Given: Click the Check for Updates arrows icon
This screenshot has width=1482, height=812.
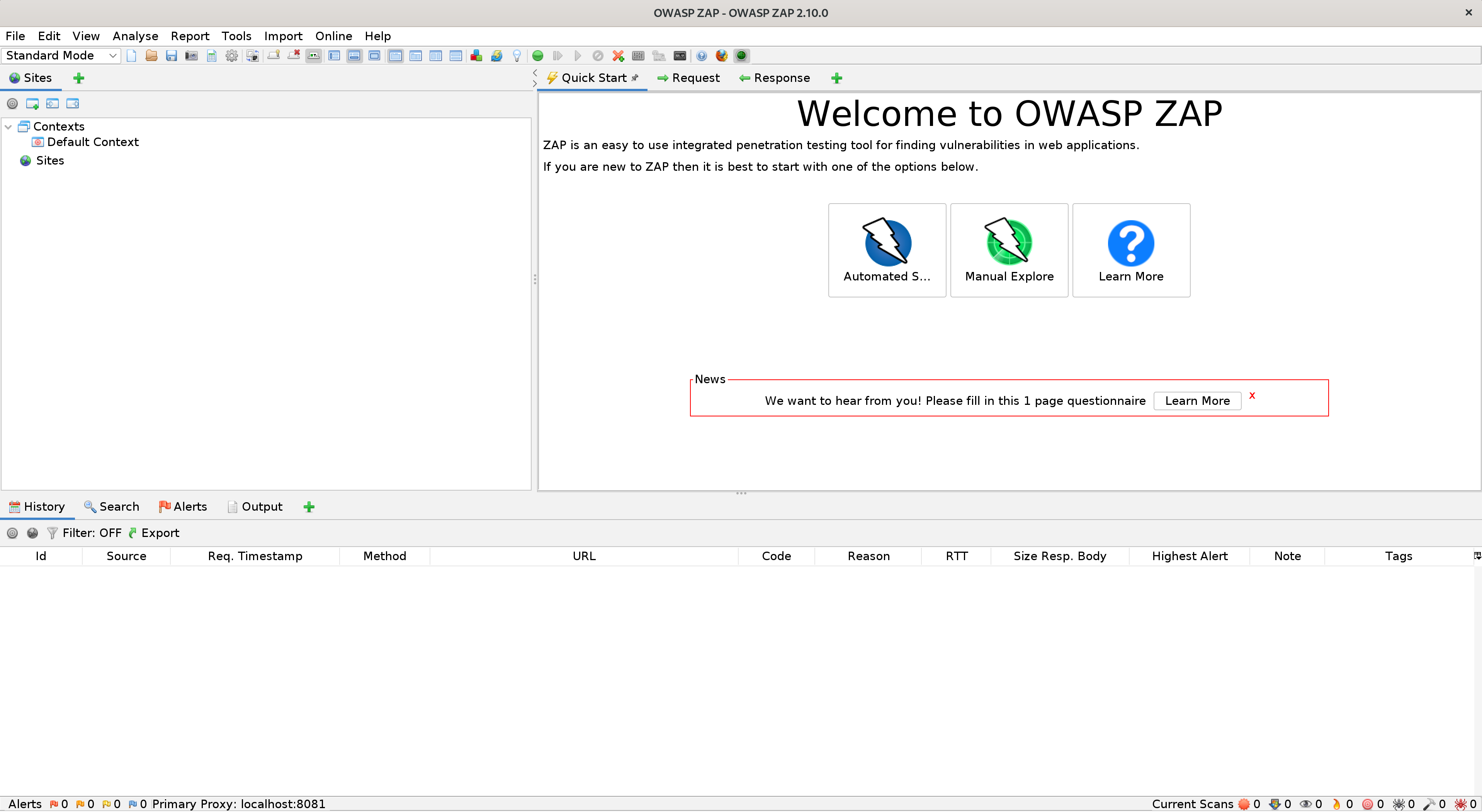Looking at the screenshot, I should coord(496,56).
